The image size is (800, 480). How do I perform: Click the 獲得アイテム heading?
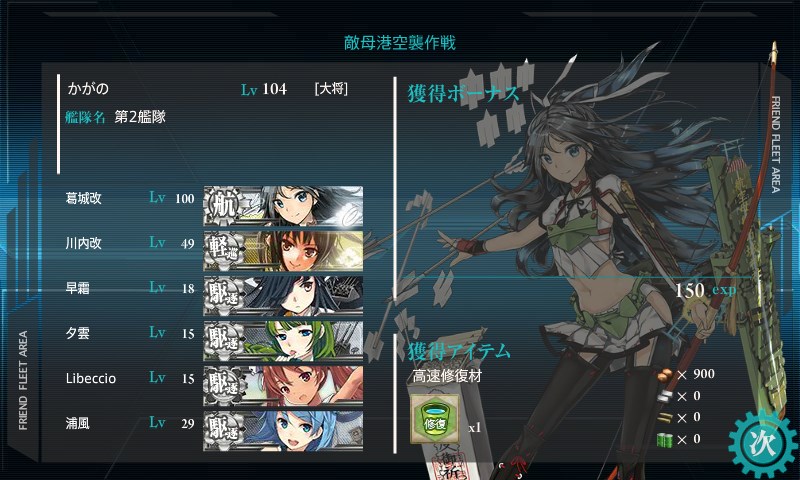459,351
